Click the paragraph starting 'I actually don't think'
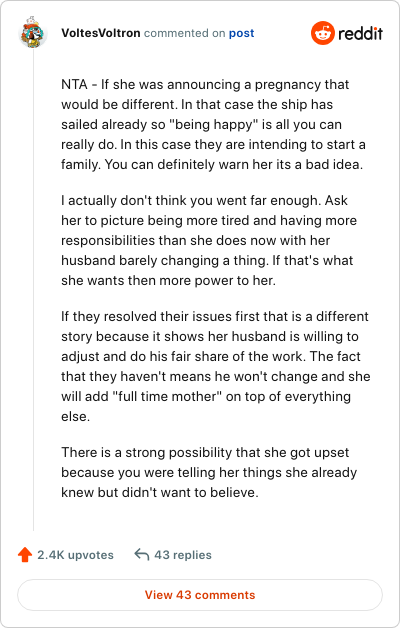The height and width of the screenshot is (628, 400). tap(209, 240)
